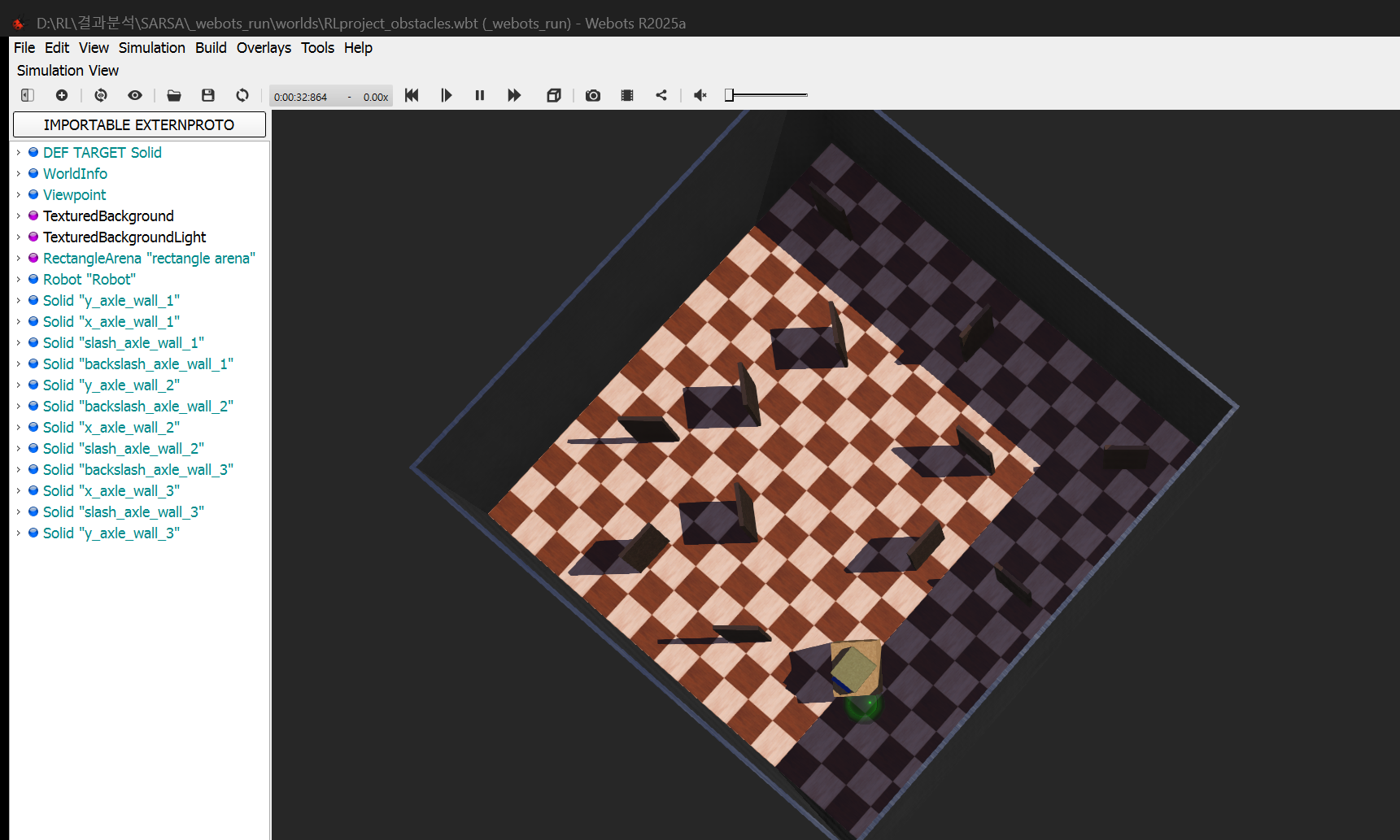The height and width of the screenshot is (840, 1400).
Task: Expand the DEF TARGET Solid node
Action: [x=19, y=152]
